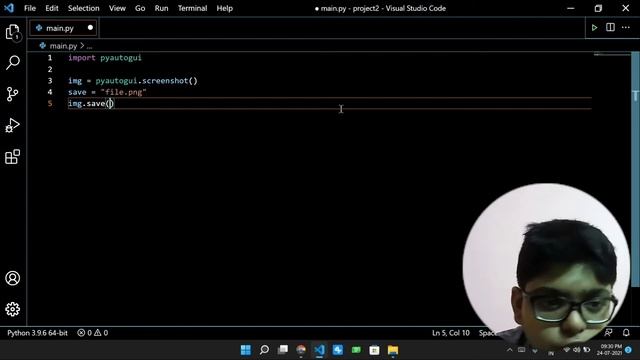Split the editor to the right
Image resolution: width=640 pixels, height=360 pixels.
tap(610, 27)
